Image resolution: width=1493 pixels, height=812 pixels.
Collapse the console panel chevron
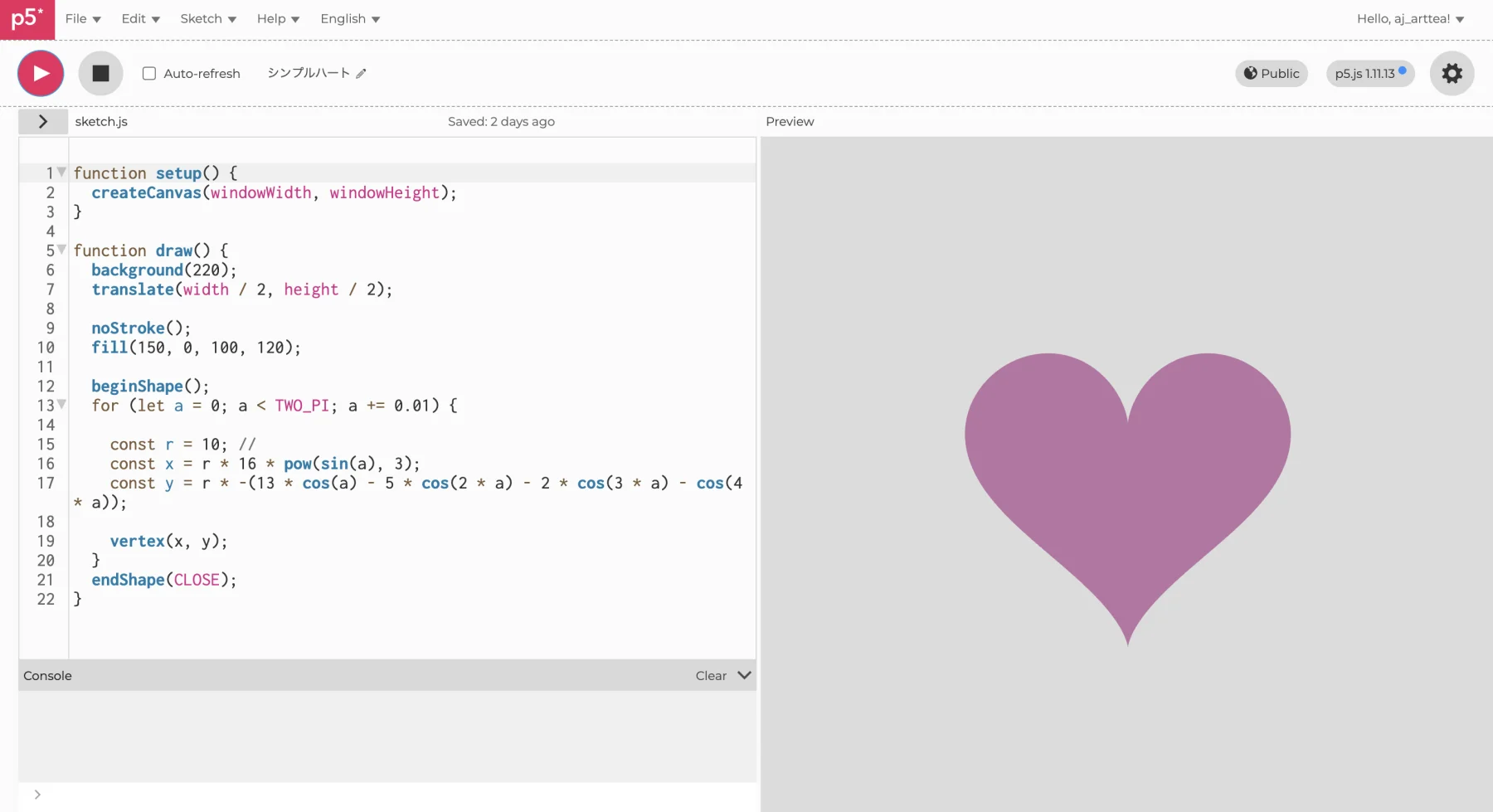coord(744,675)
